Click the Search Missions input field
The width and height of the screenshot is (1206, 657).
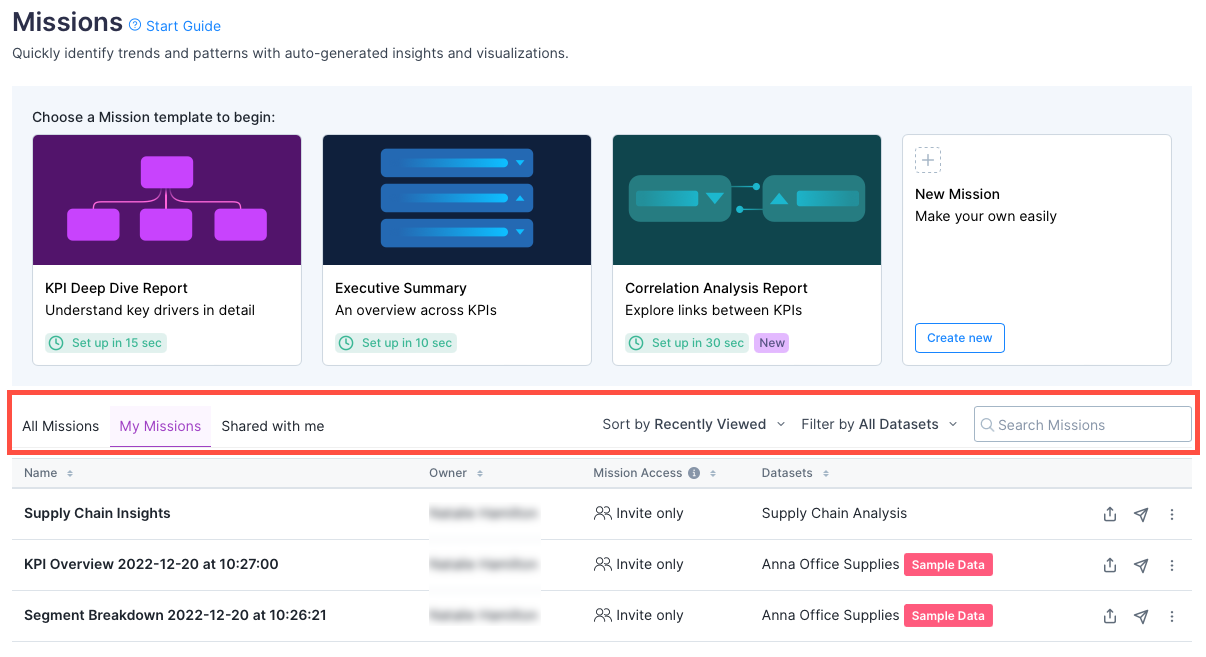pyautogui.click(x=1083, y=424)
